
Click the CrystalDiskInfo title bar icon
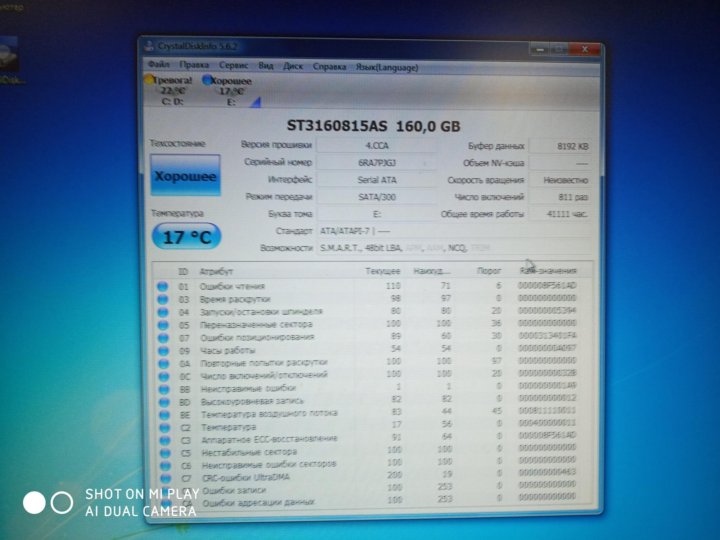[150, 46]
